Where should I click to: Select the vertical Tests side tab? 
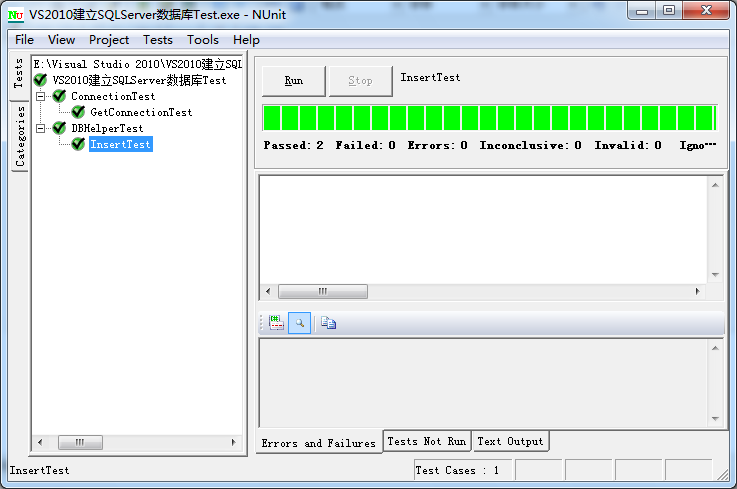point(19,74)
